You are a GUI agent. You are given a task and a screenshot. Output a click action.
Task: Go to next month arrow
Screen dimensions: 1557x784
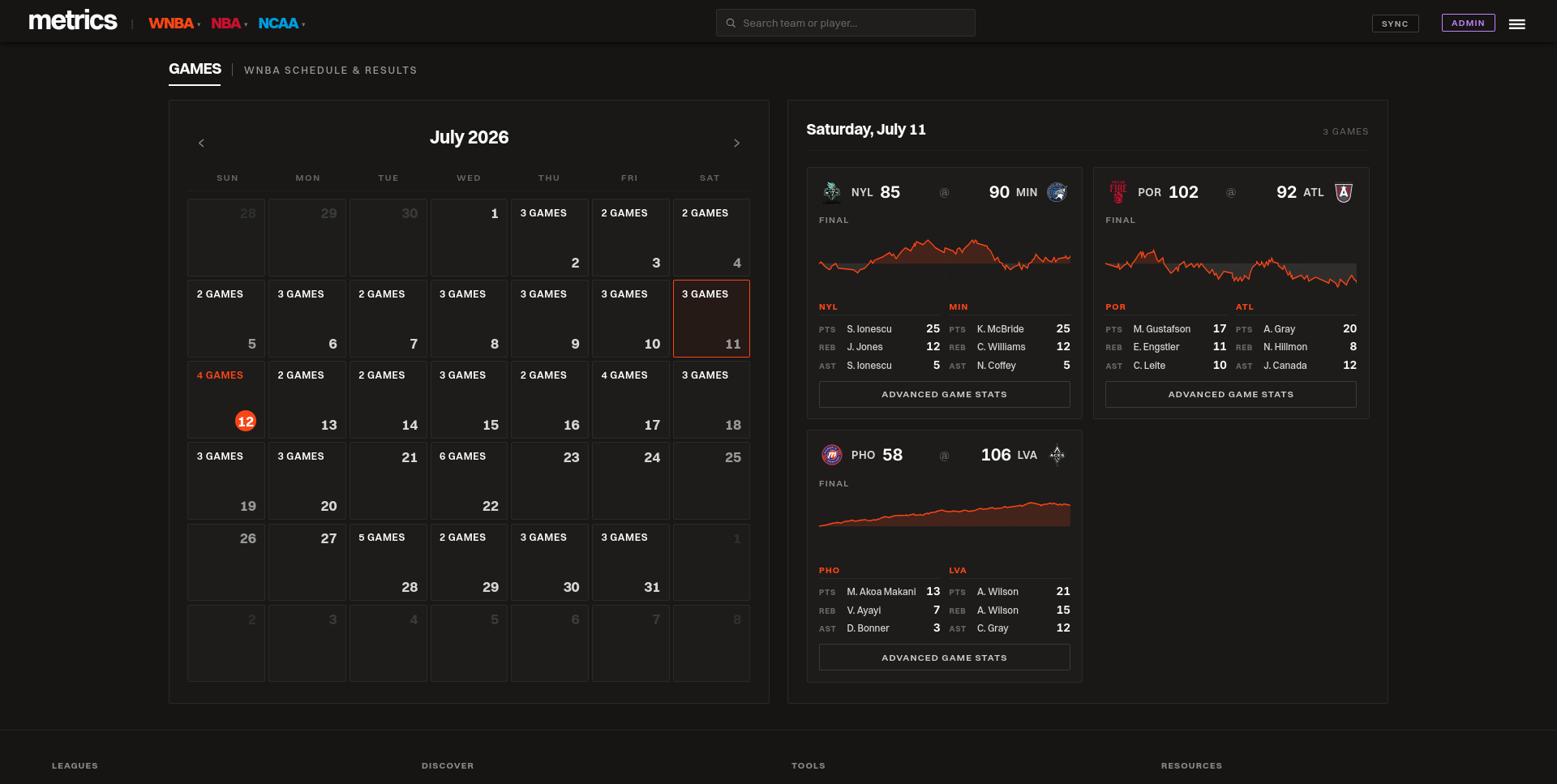(736, 144)
